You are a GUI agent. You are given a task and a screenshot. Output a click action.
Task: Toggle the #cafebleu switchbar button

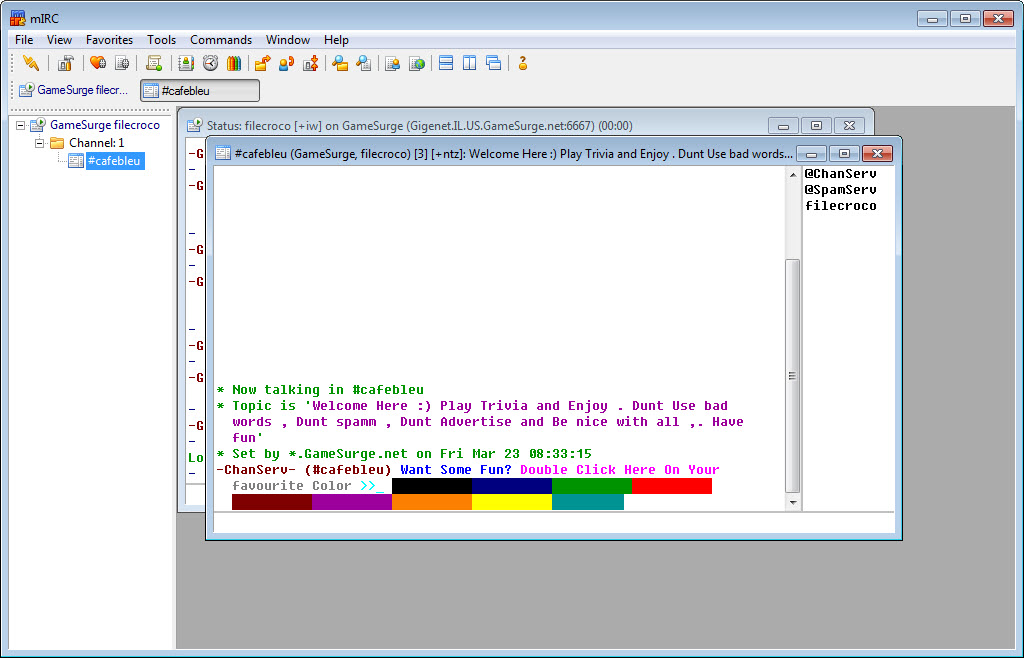tap(200, 91)
